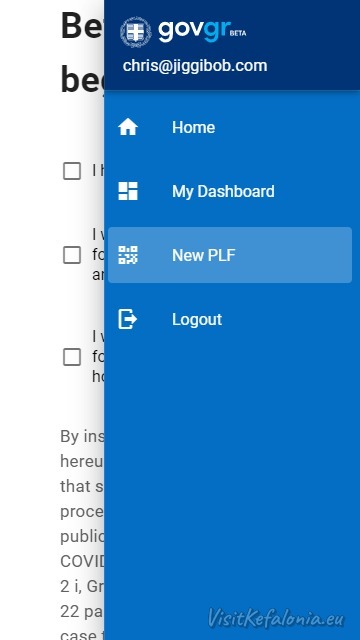The width and height of the screenshot is (360, 640).
Task: Click the Logout exit-arrow icon
Action: click(128, 319)
